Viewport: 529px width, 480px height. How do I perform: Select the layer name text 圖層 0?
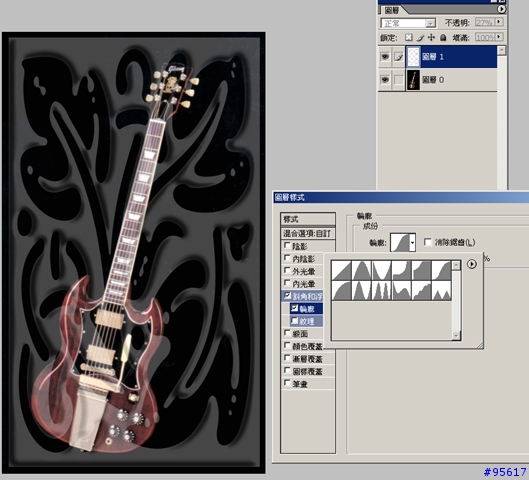click(x=433, y=80)
